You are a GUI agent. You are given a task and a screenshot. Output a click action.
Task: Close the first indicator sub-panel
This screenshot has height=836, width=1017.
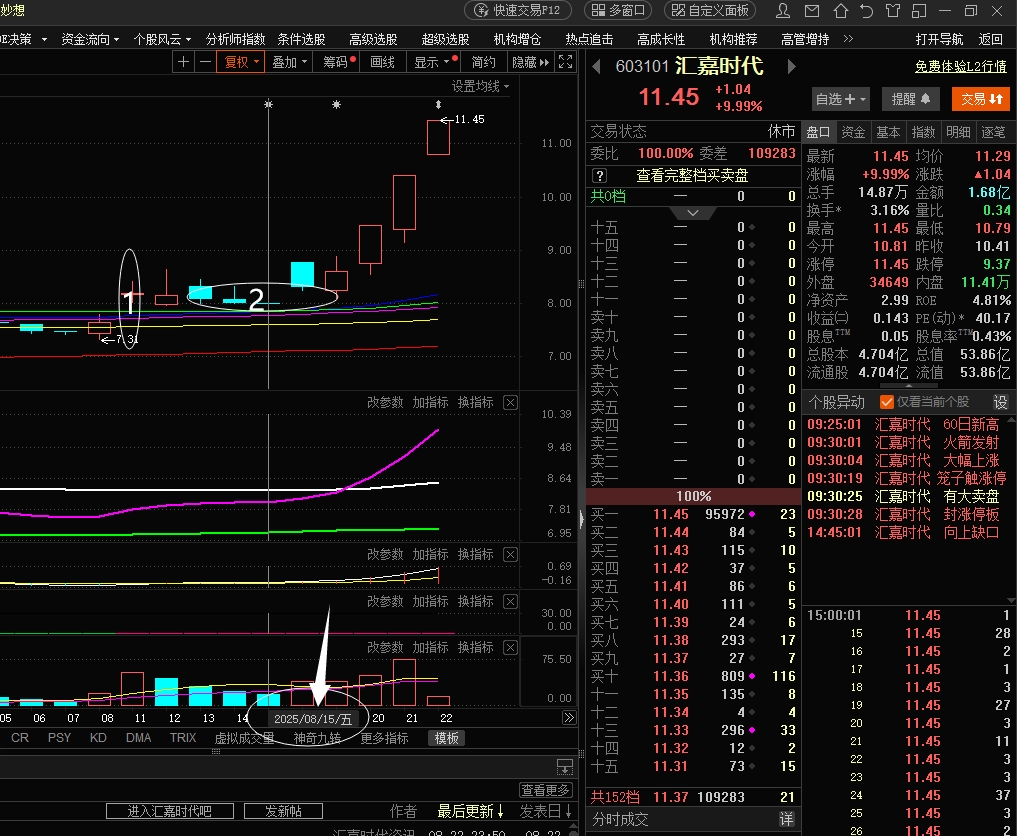pyautogui.click(x=510, y=403)
